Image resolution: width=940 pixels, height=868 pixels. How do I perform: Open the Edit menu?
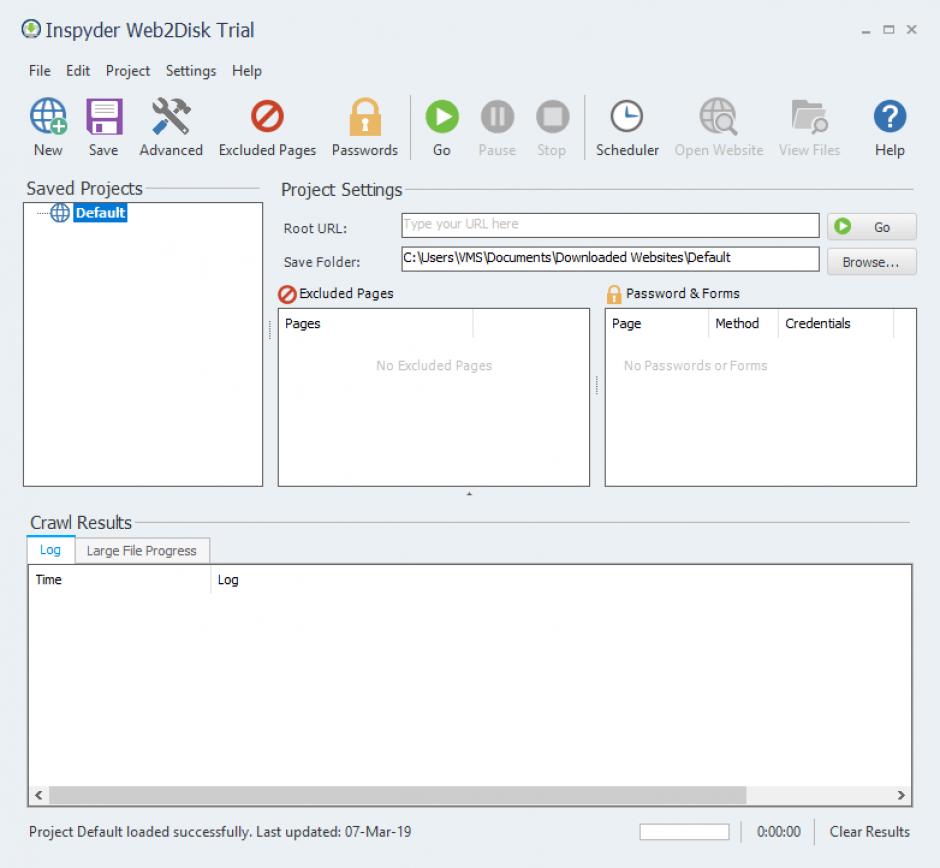pos(78,71)
